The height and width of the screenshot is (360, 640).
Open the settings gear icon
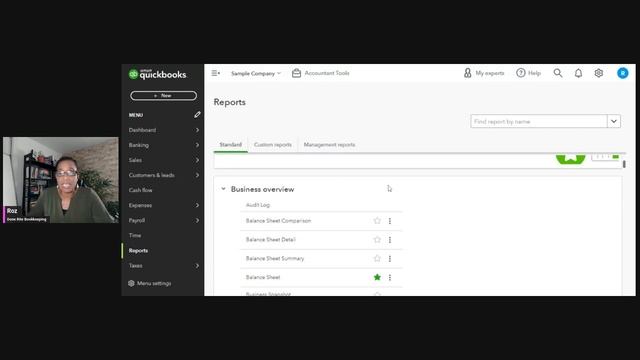(598, 73)
